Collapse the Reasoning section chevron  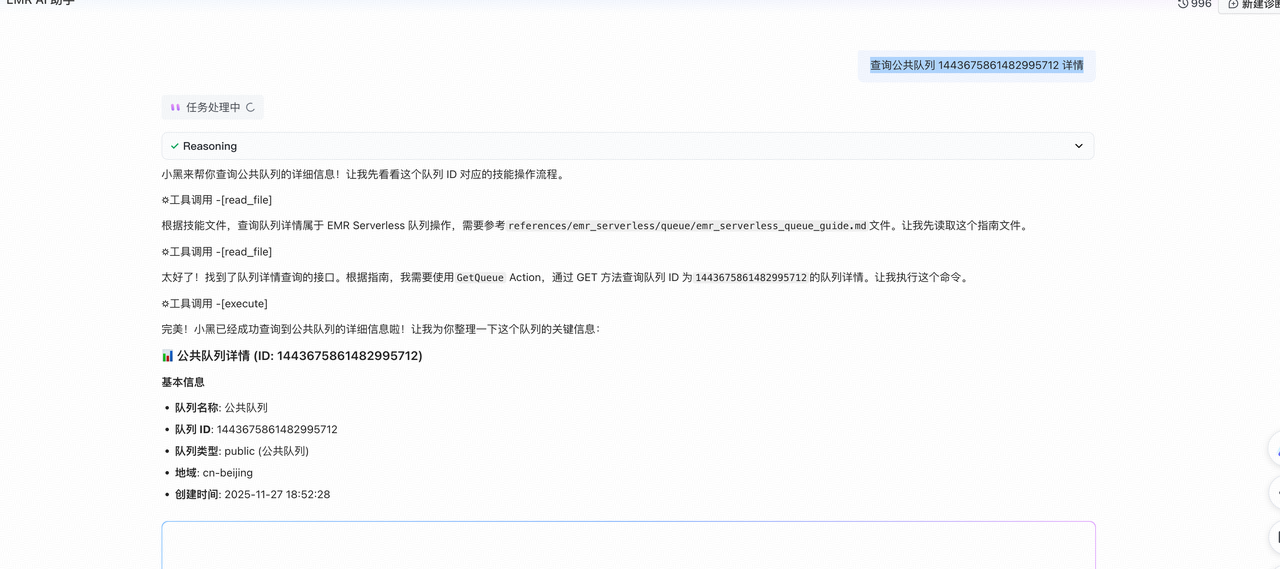[1078, 146]
